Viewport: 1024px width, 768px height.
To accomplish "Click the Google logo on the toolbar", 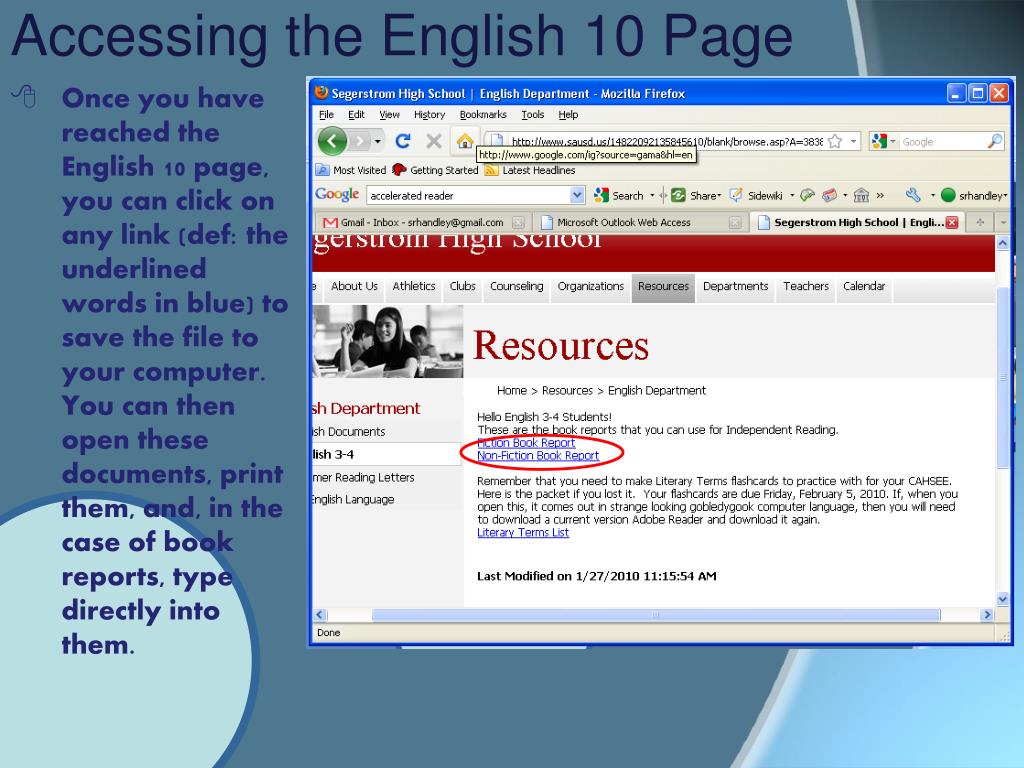I will click(337, 195).
